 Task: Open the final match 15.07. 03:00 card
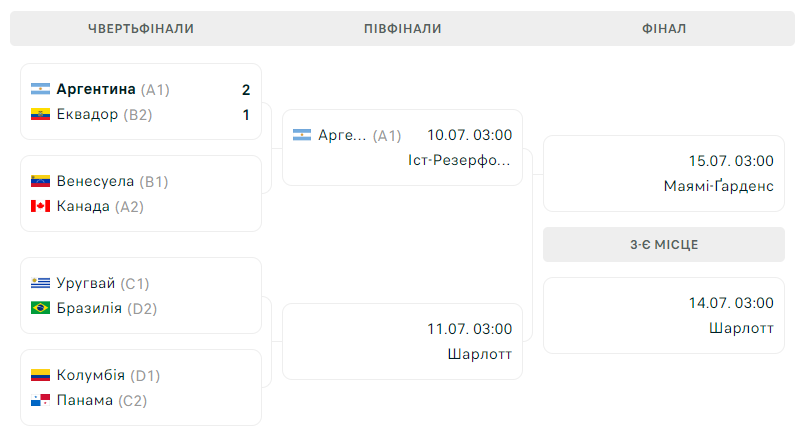[664, 173]
